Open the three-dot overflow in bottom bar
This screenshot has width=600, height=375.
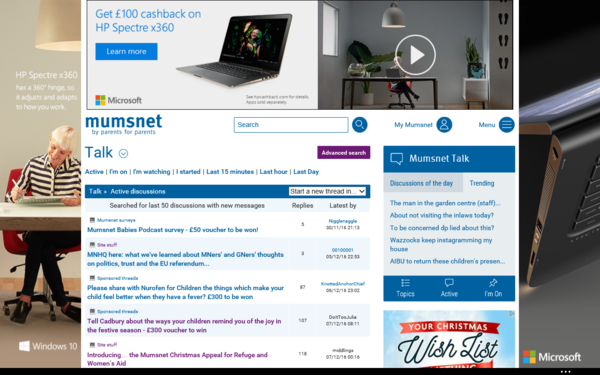(566, 372)
